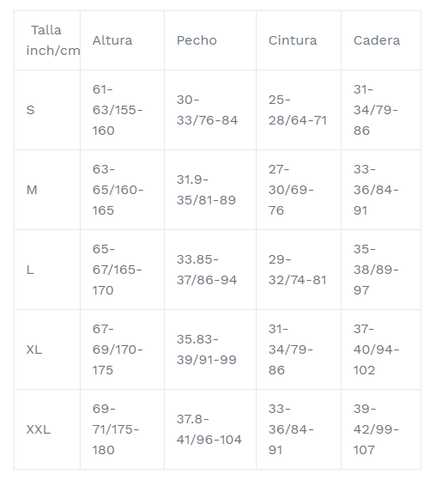Select the 27-30/69-76 waist cell
436x480 pixels.
coord(299,190)
